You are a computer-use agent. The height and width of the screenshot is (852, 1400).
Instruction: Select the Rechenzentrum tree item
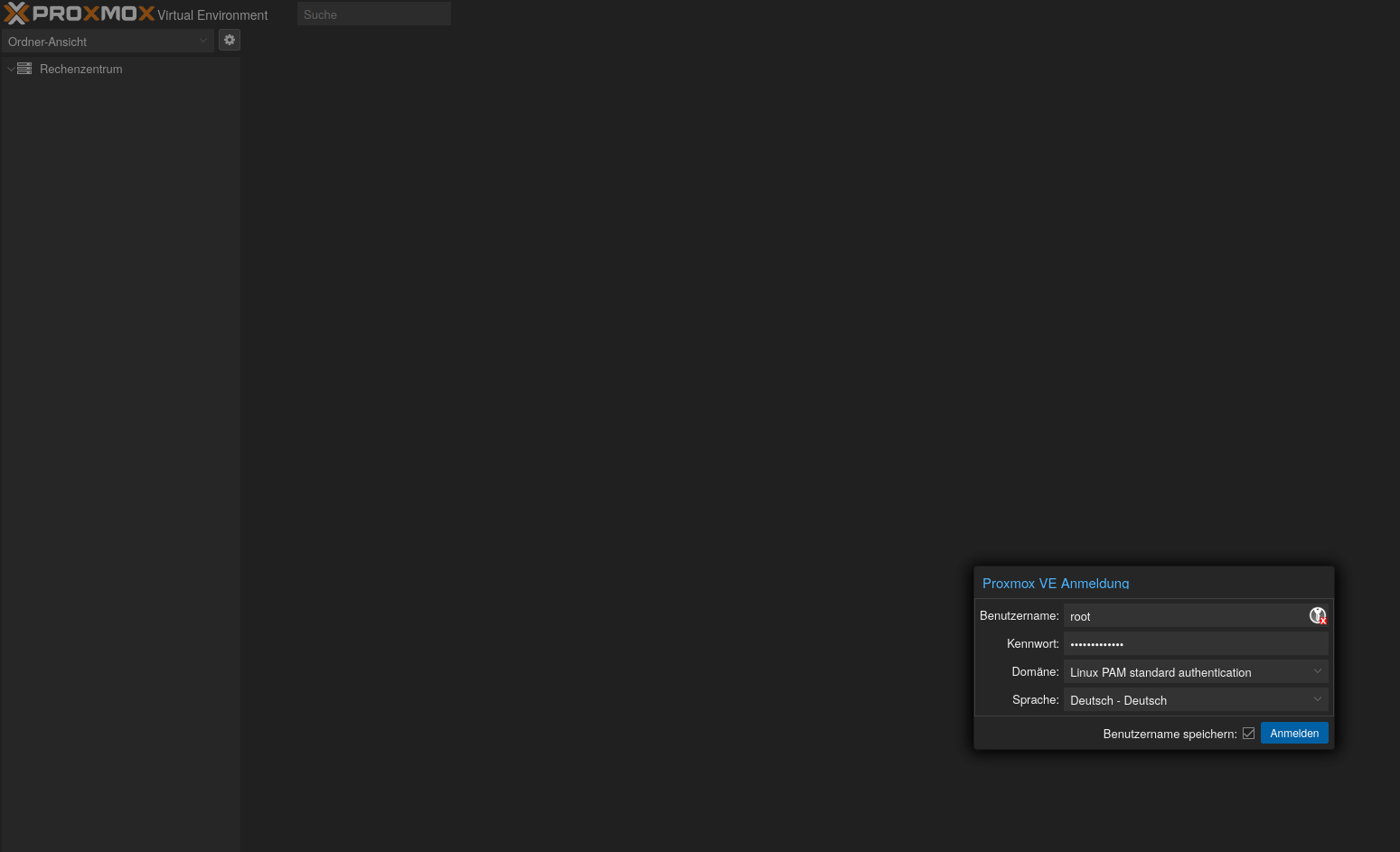pos(120,69)
